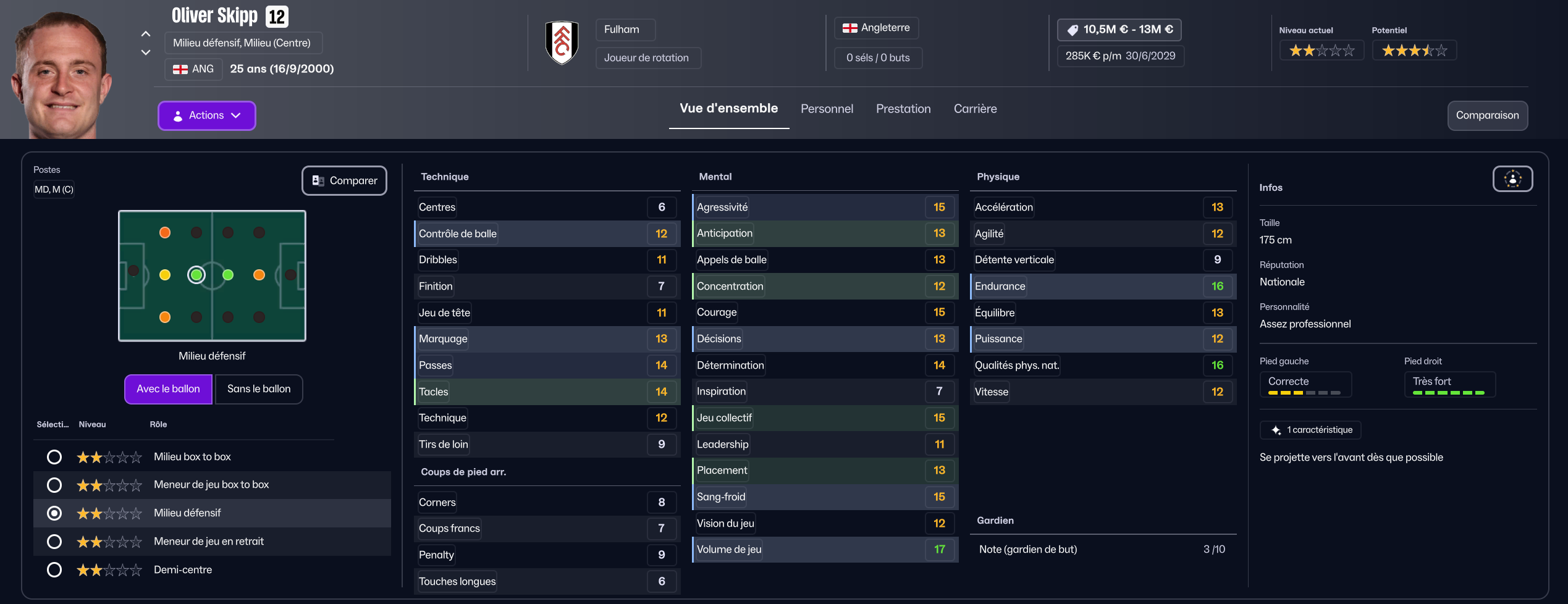Click the Comparaison button
Viewport: 1568px width, 604px height.
(x=1487, y=115)
